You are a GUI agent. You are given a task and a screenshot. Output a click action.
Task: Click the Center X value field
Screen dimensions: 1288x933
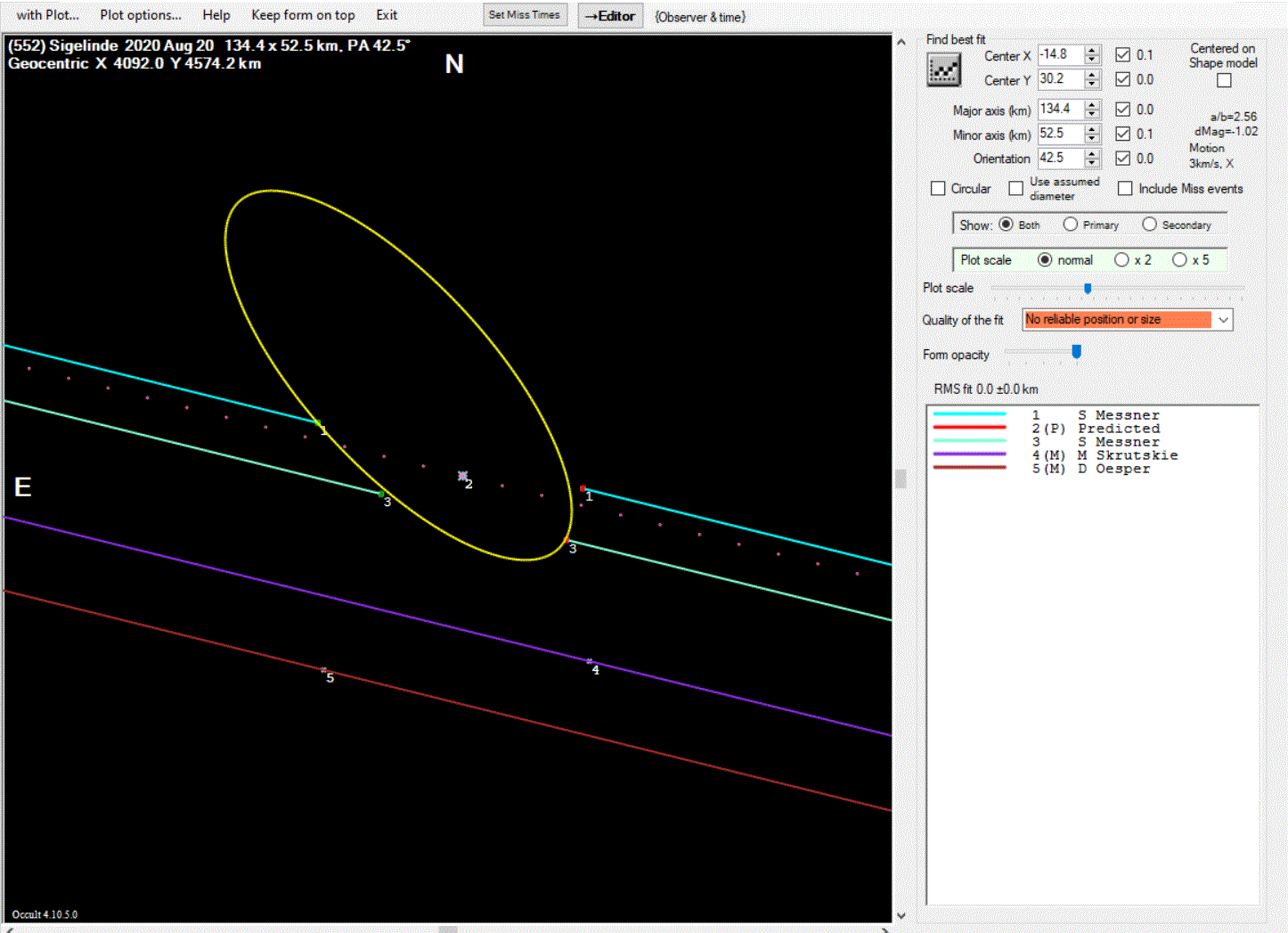(x=1060, y=55)
